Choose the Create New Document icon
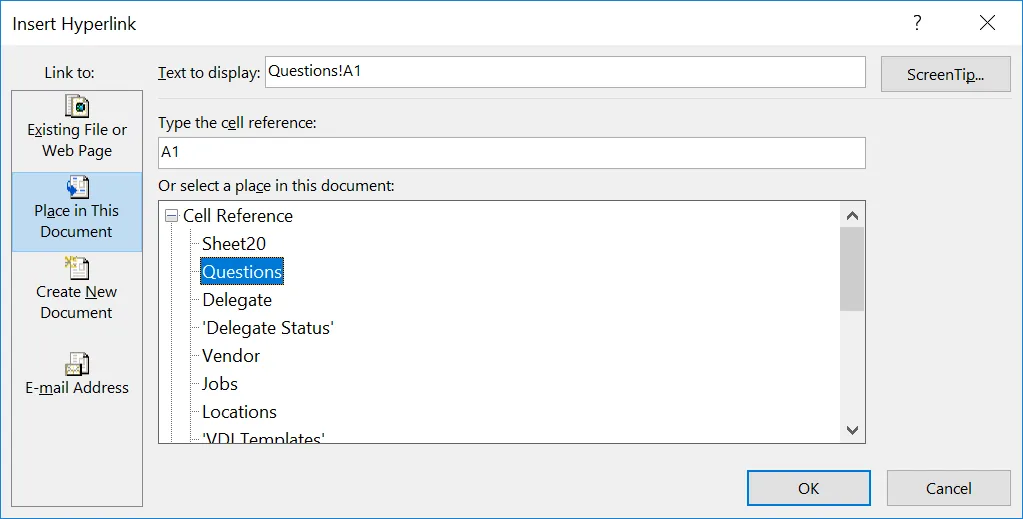Image resolution: width=1023 pixels, height=519 pixels. pyautogui.click(x=77, y=269)
